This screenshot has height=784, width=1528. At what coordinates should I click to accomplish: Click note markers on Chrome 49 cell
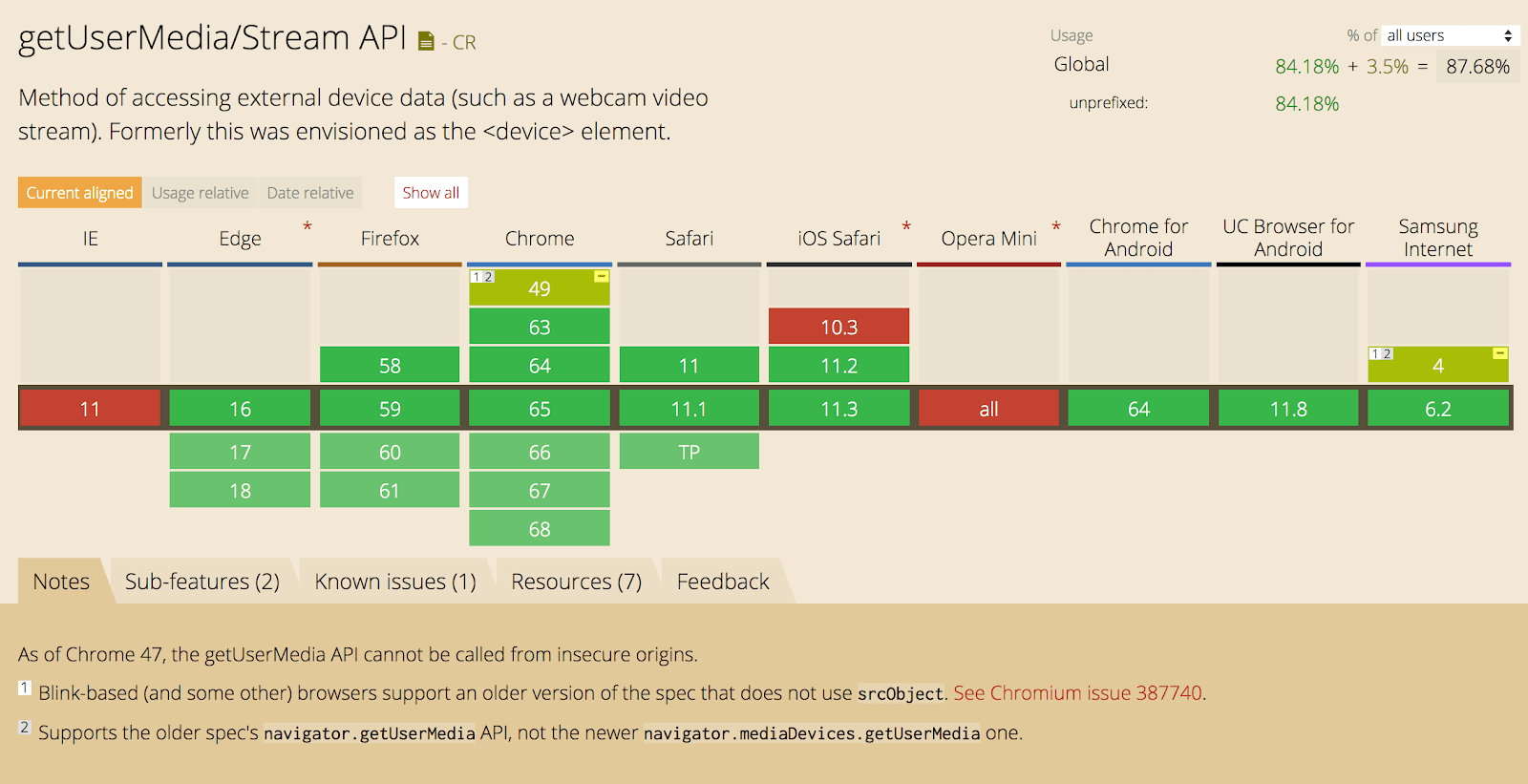click(x=482, y=277)
